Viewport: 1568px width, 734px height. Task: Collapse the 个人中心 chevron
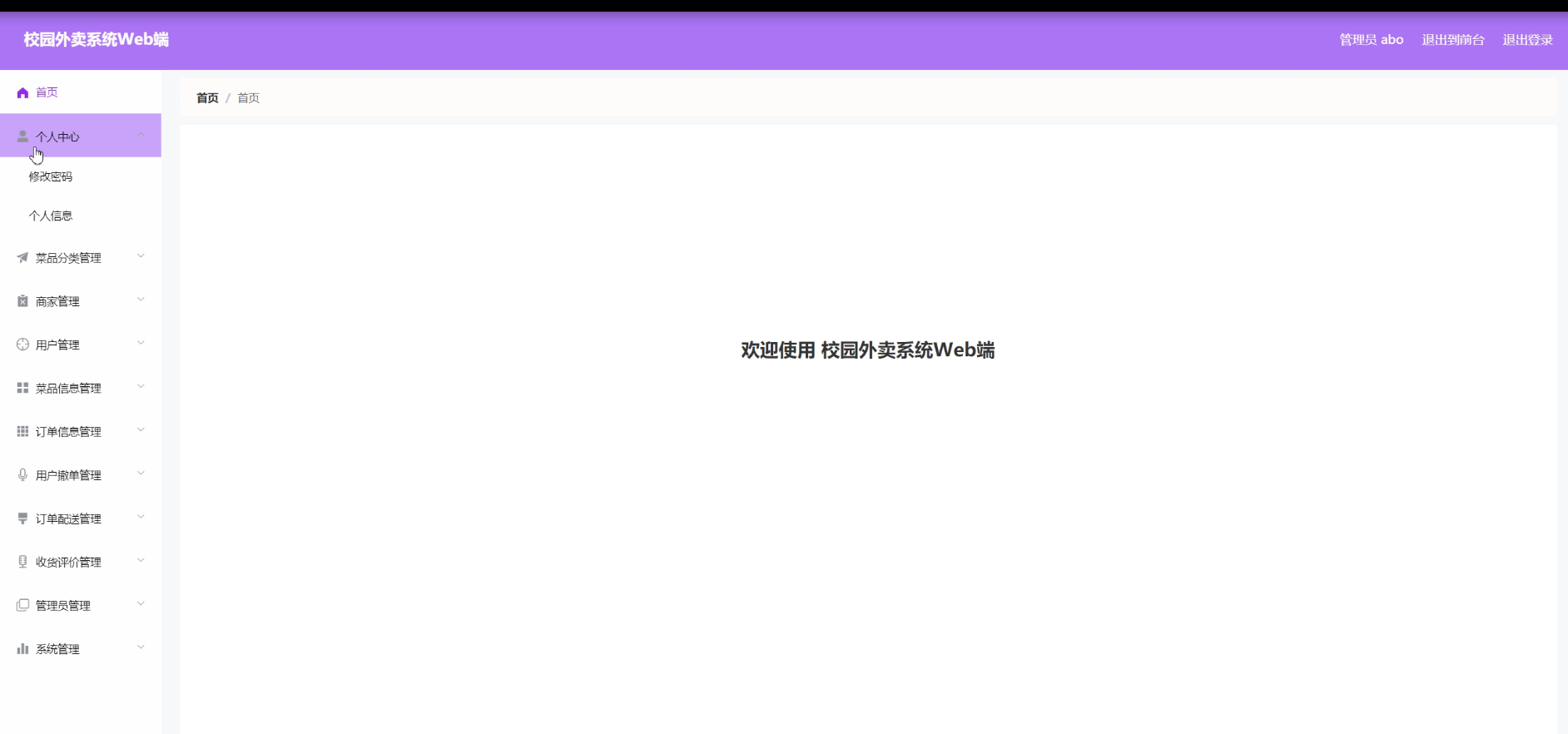(141, 135)
